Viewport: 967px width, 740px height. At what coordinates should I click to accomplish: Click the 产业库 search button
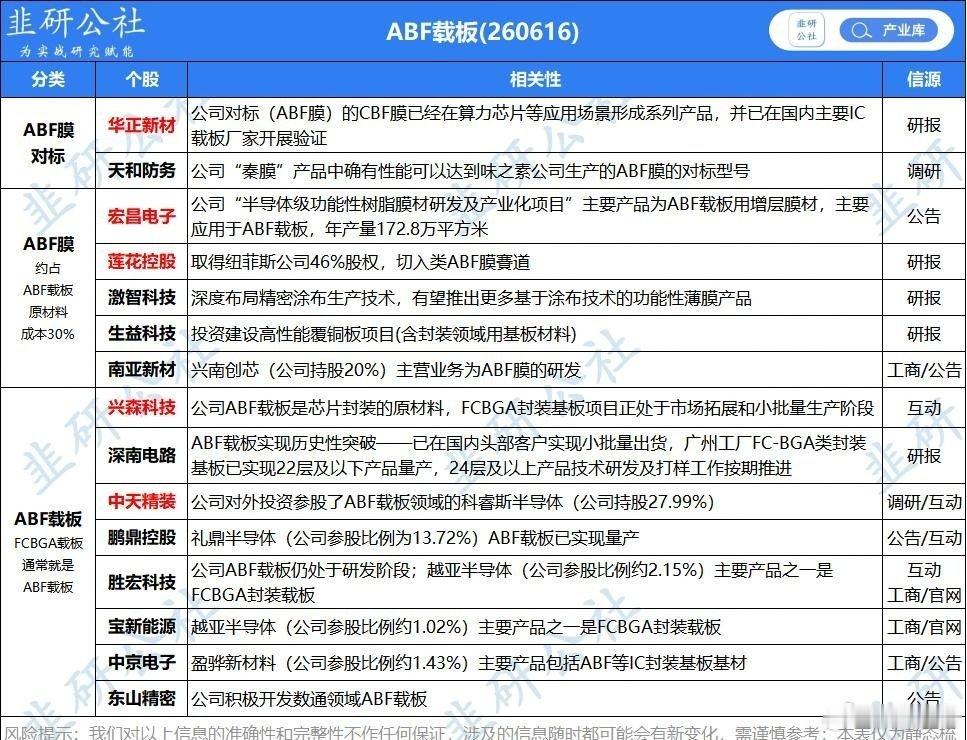coord(888,30)
